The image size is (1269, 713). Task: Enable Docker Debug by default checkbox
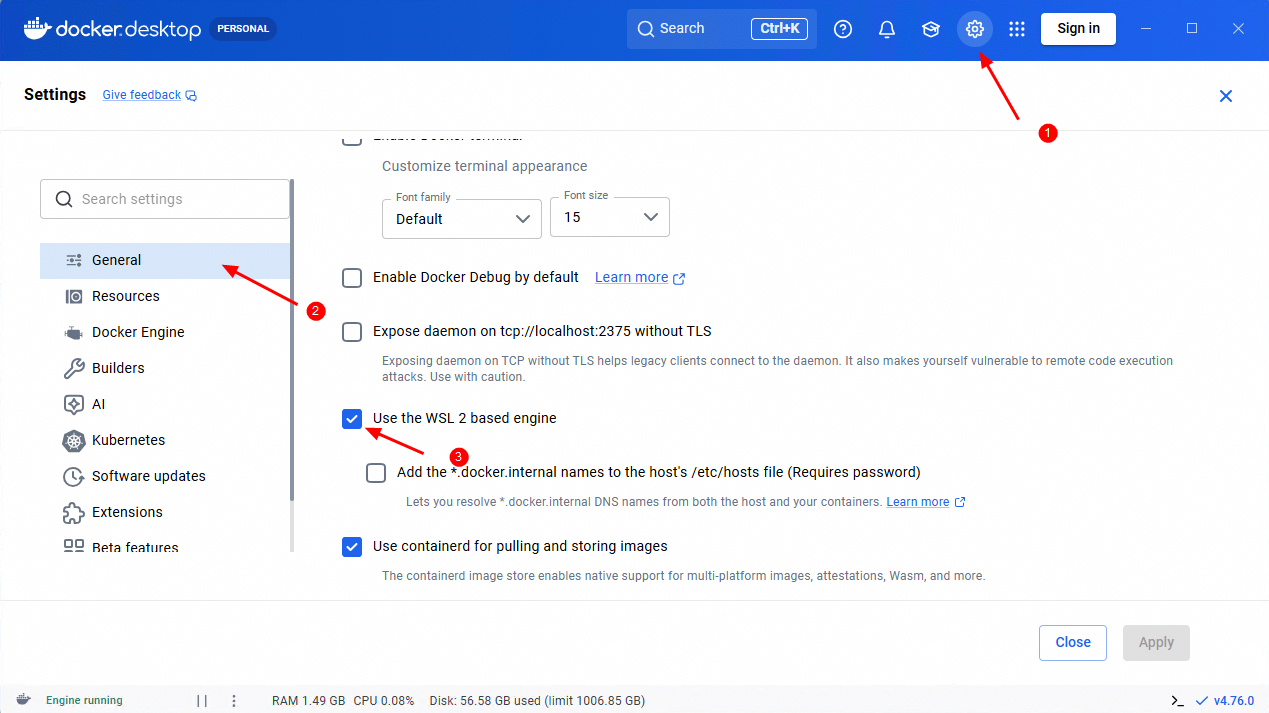pos(352,278)
